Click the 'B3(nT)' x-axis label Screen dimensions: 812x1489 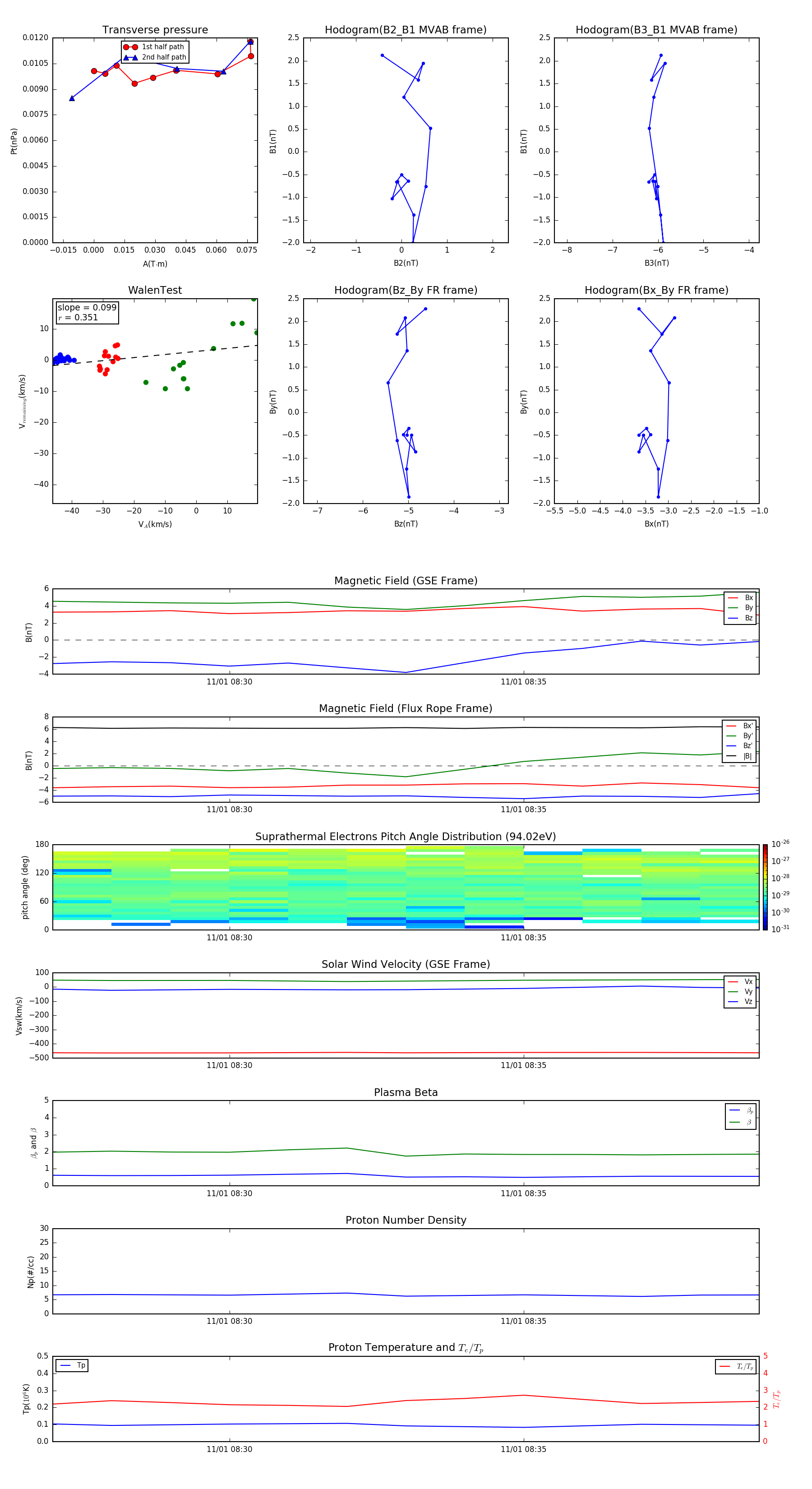click(656, 263)
